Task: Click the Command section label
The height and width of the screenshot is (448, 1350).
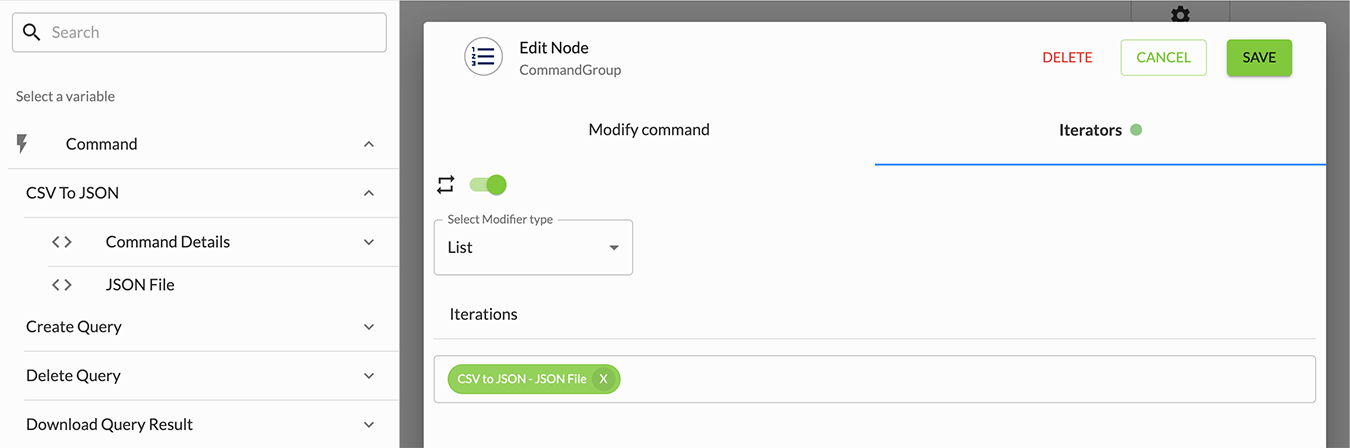Action: [102, 144]
